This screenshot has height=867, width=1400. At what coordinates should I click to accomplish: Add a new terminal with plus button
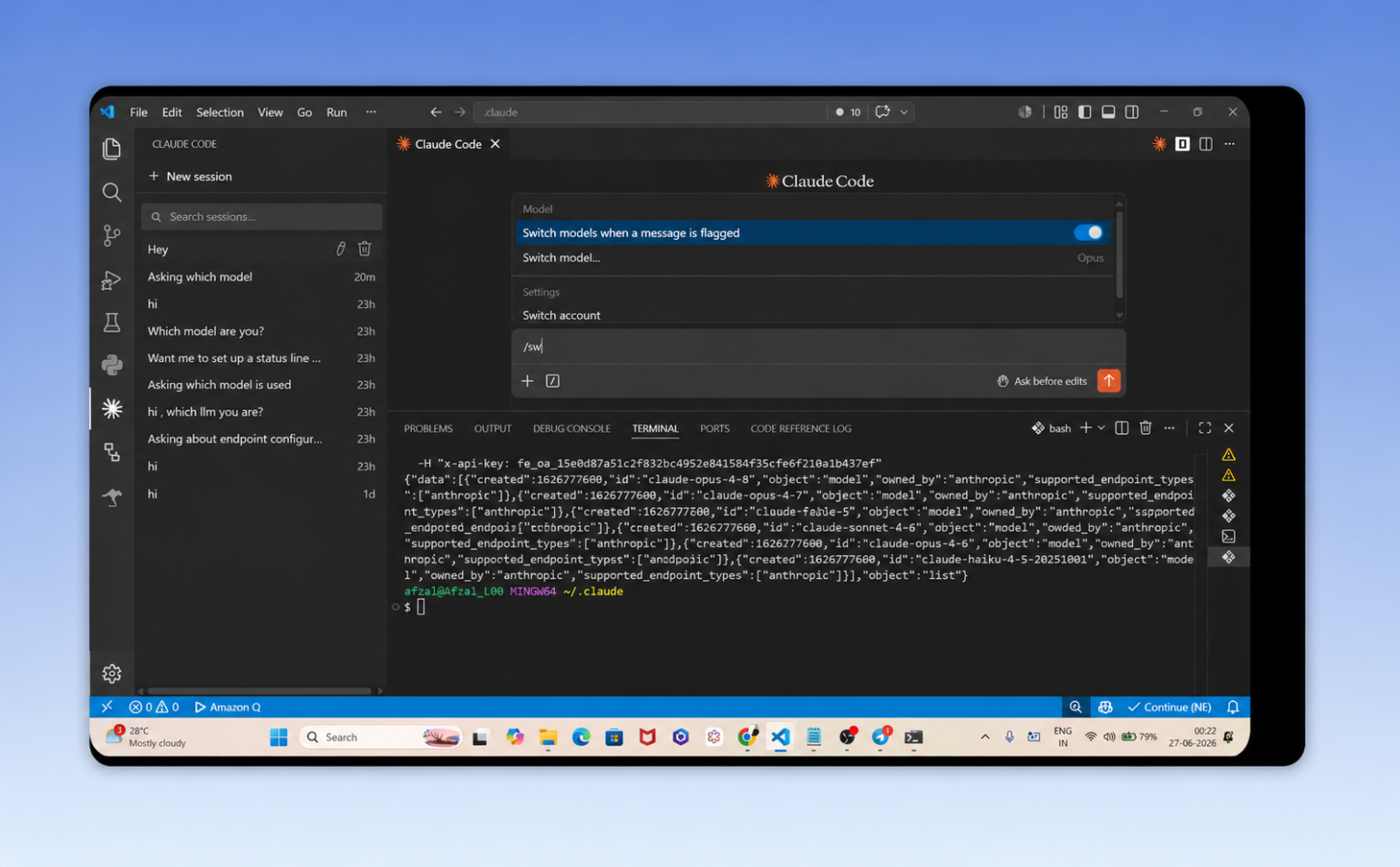point(1086,428)
